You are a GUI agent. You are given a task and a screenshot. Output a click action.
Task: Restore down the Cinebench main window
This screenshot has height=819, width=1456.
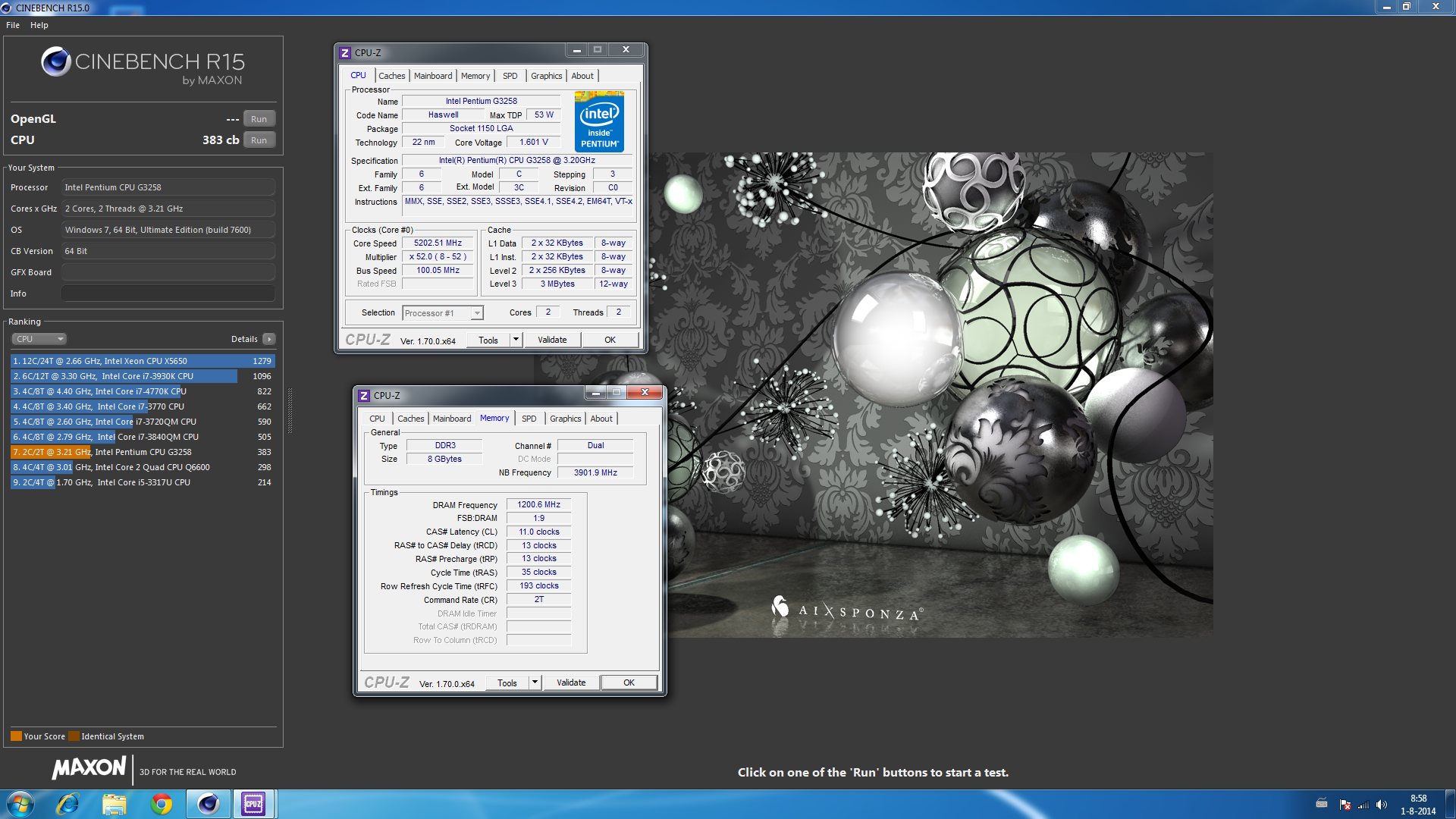pos(1407,7)
